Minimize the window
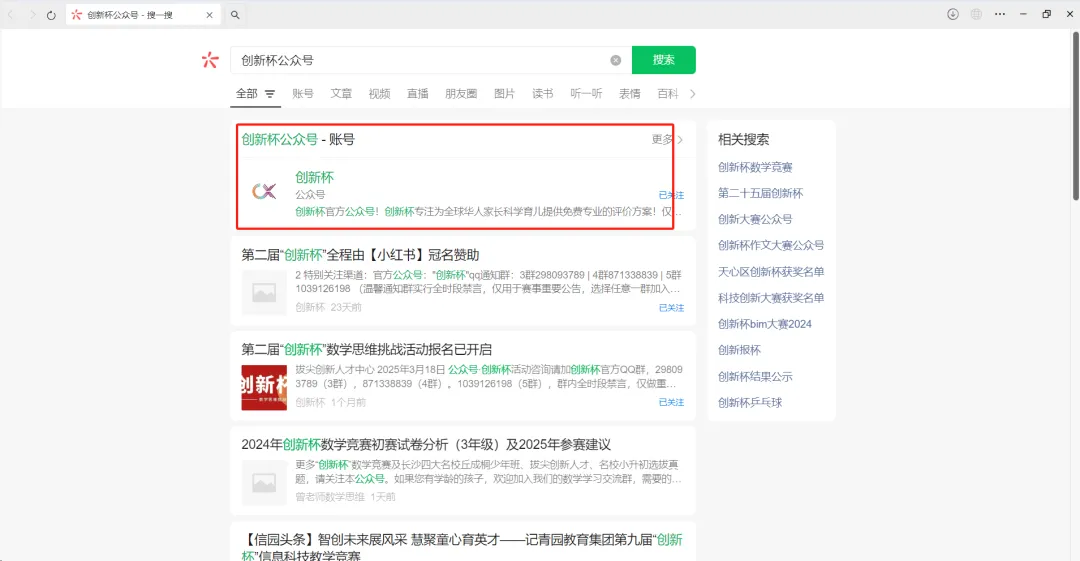1080x561 pixels. point(1023,14)
